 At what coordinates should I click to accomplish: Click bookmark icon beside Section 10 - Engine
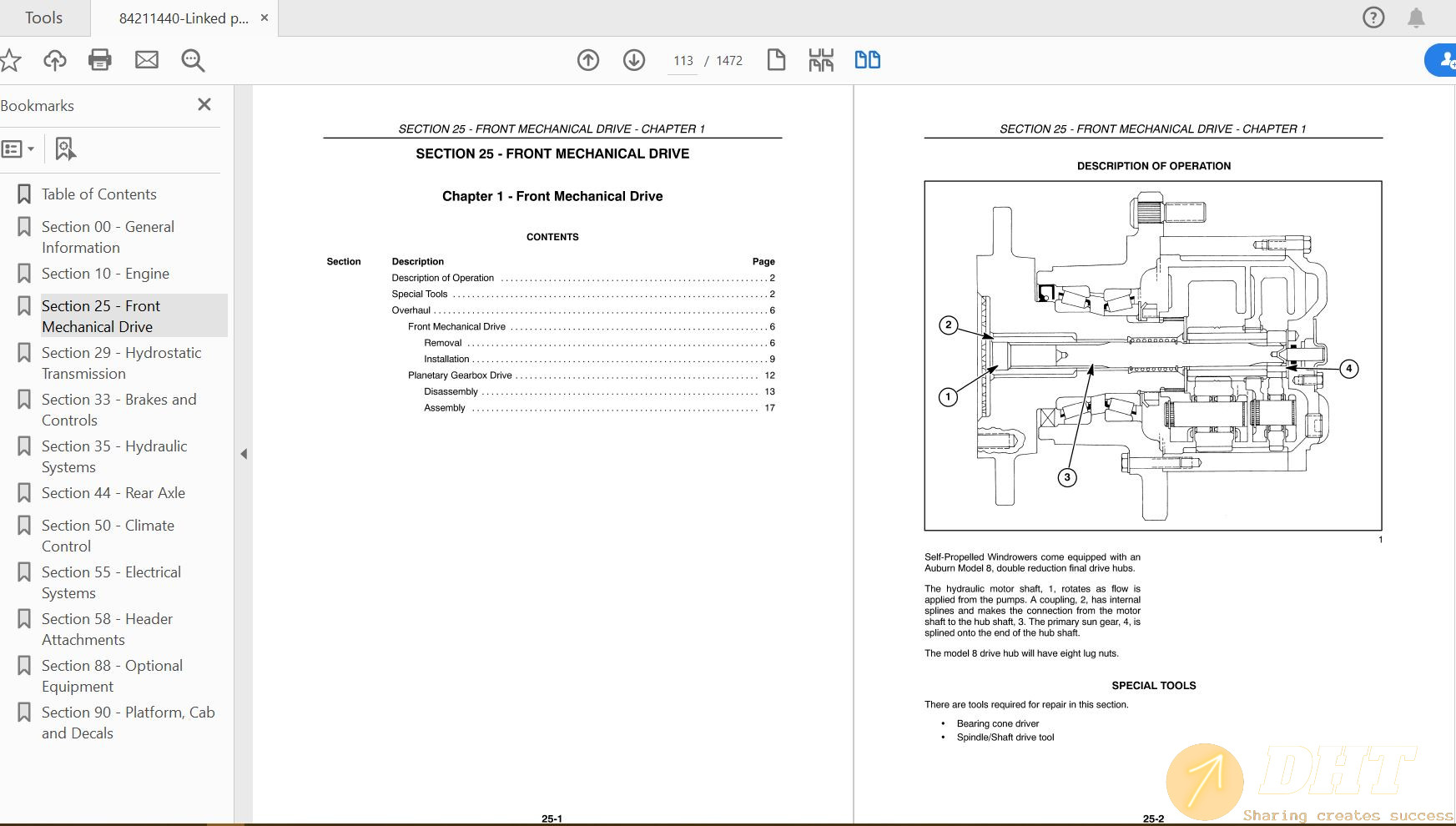24,274
